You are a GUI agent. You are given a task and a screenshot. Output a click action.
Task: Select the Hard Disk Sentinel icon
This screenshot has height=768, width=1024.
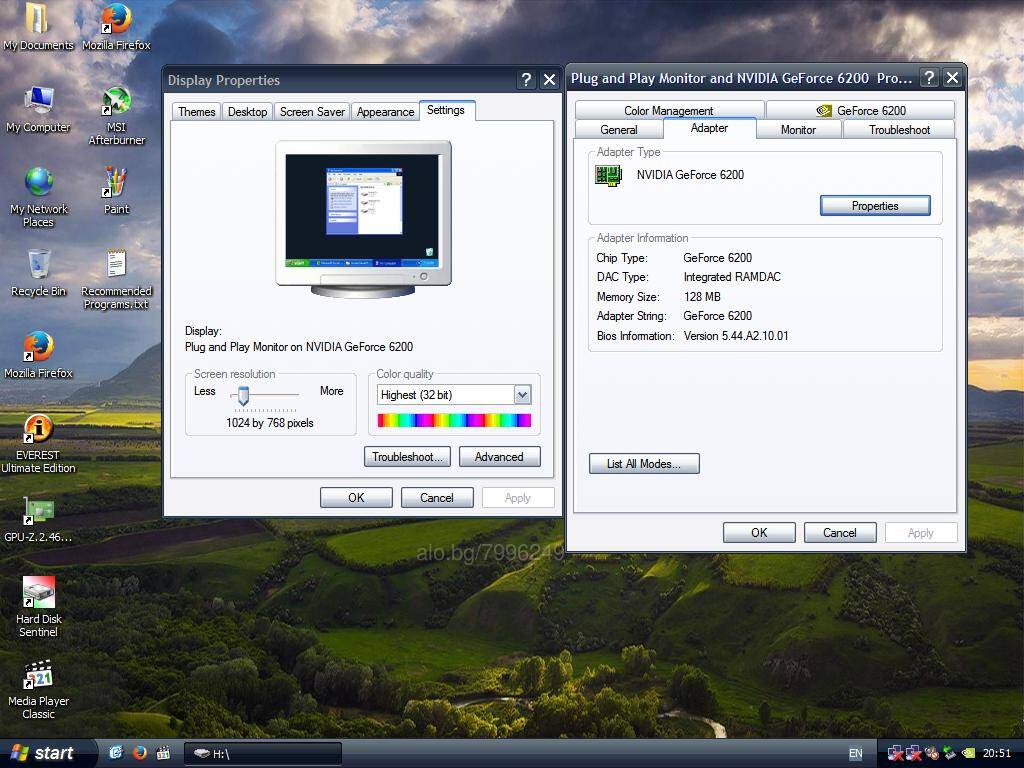38,594
